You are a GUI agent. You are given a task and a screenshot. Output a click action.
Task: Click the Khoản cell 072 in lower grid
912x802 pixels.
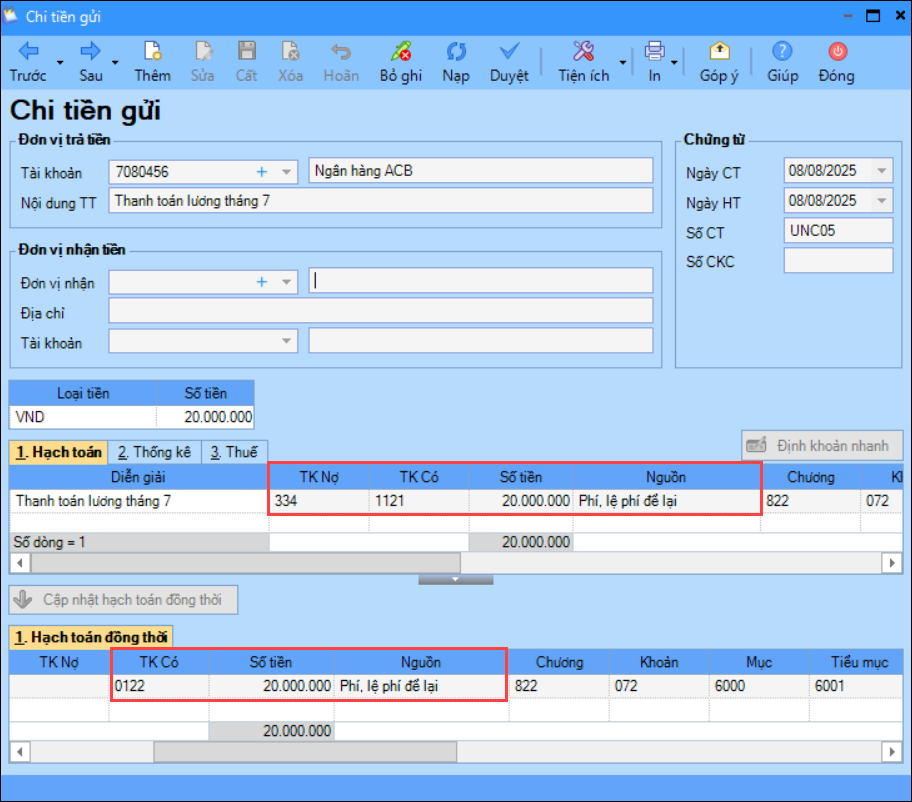coord(659,686)
